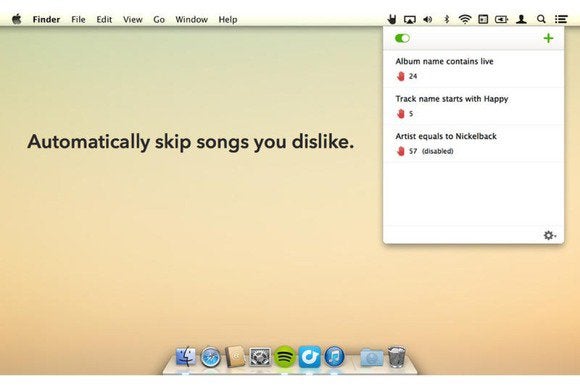This screenshot has width=580, height=388.
Task: Open the View menu
Action: (132, 19)
